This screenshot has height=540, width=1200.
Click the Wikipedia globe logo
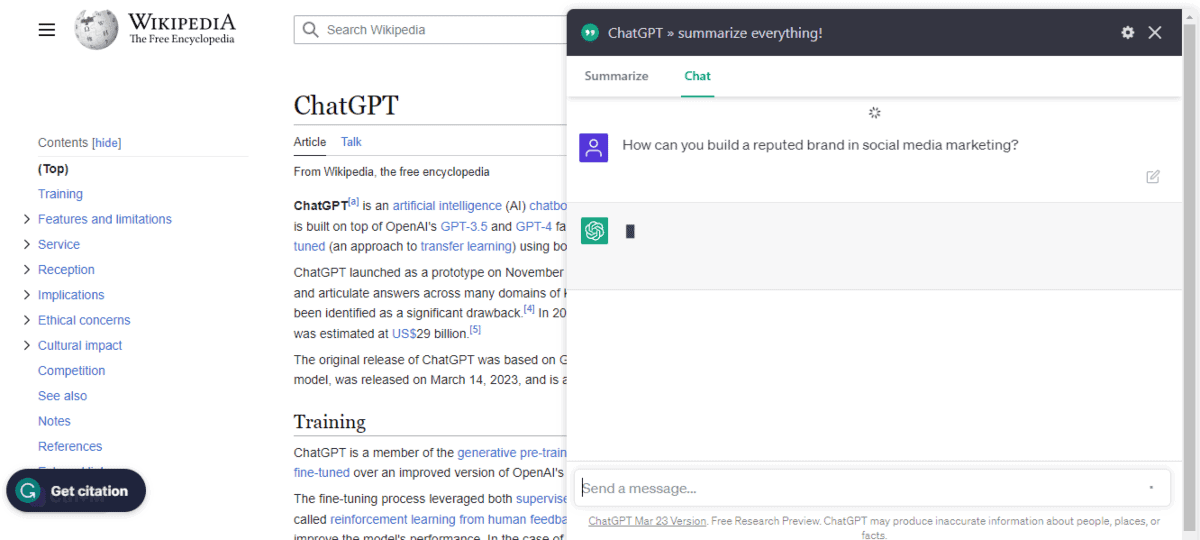[96, 30]
